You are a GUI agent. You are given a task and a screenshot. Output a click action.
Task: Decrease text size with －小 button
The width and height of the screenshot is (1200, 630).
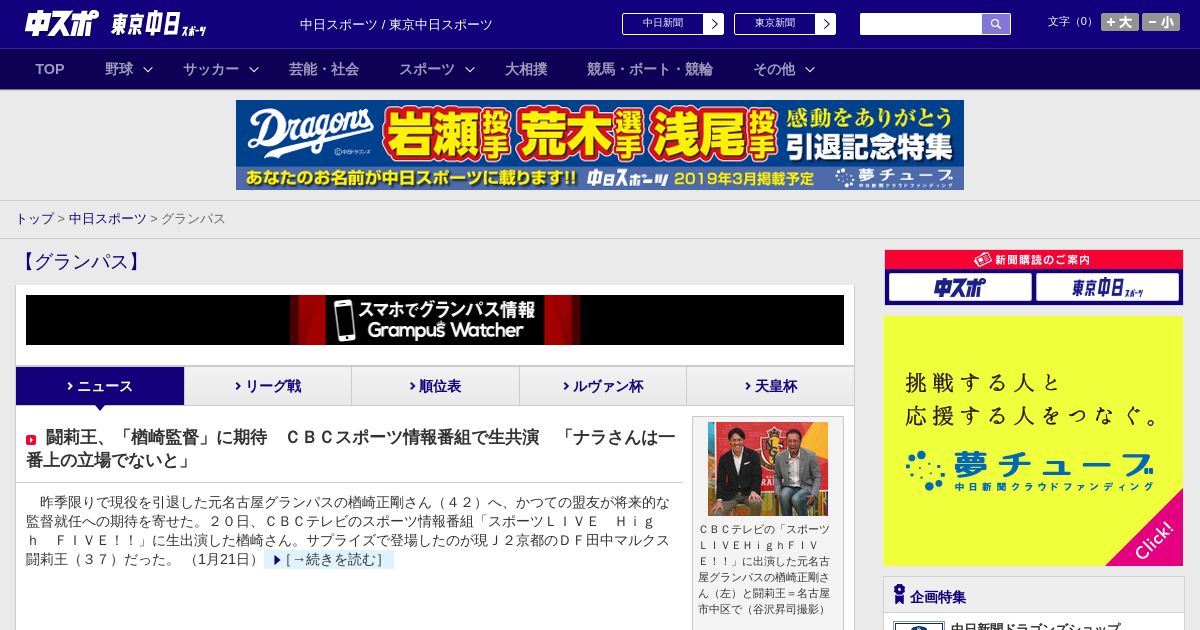coord(1161,22)
